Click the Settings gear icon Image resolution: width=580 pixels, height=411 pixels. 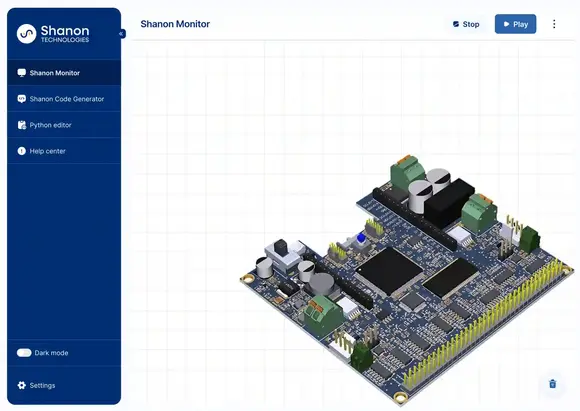[22, 385]
